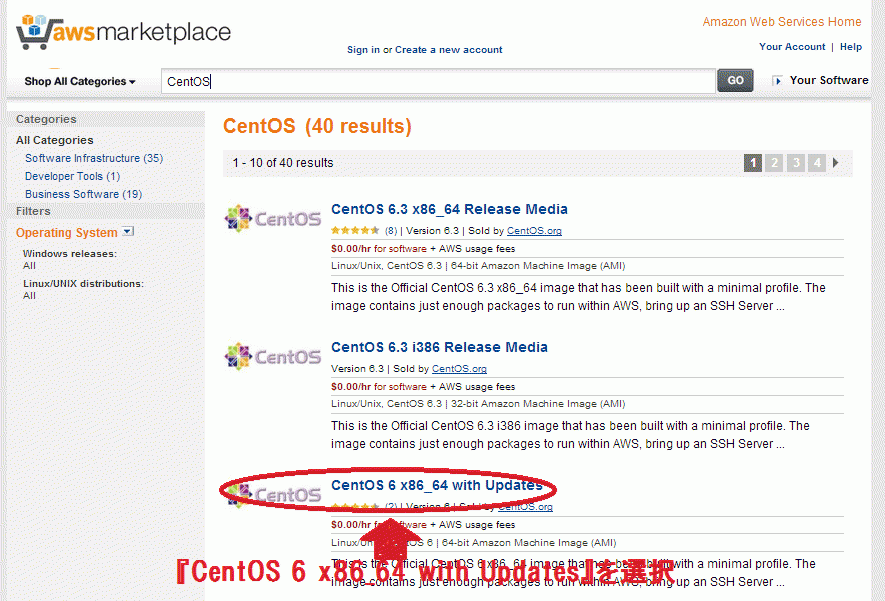The width and height of the screenshot is (885, 601).
Task: Click the 'CentOS (40 results)' heading
Action: point(317,126)
